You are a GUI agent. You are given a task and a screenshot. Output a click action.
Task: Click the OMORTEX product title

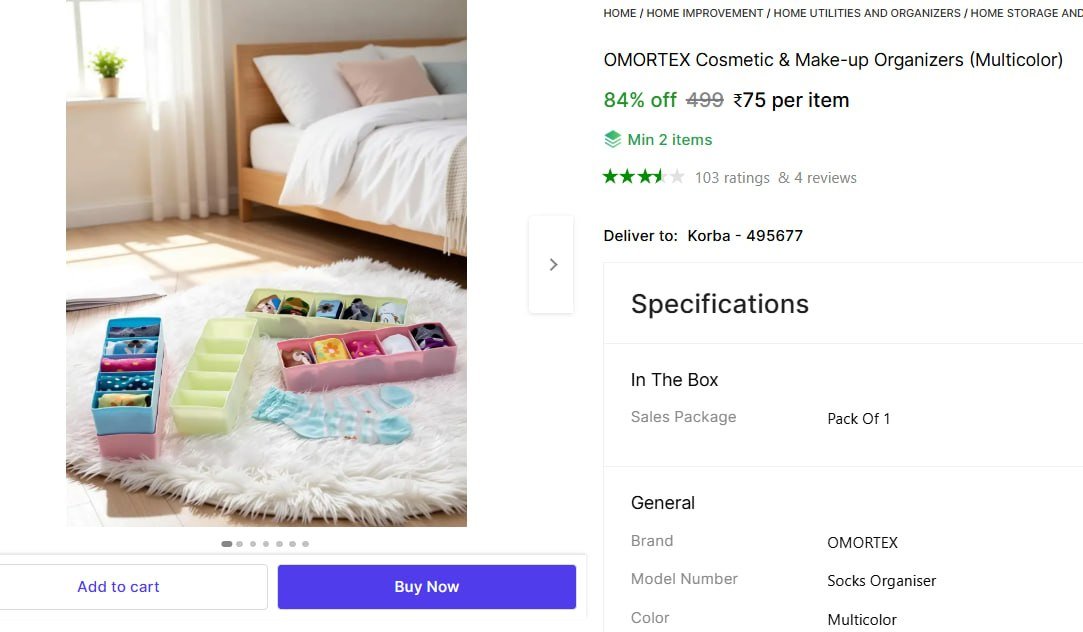[833, 60]
